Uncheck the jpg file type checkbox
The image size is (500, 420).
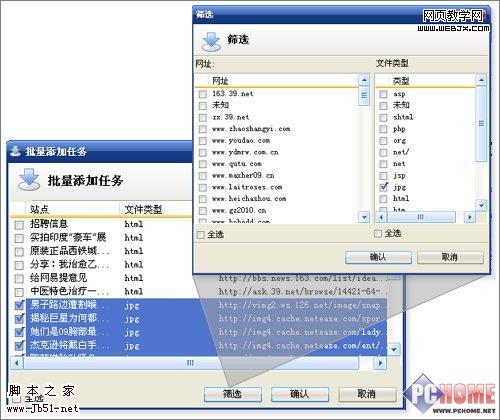pyautogui.click(x=384, y=187)
